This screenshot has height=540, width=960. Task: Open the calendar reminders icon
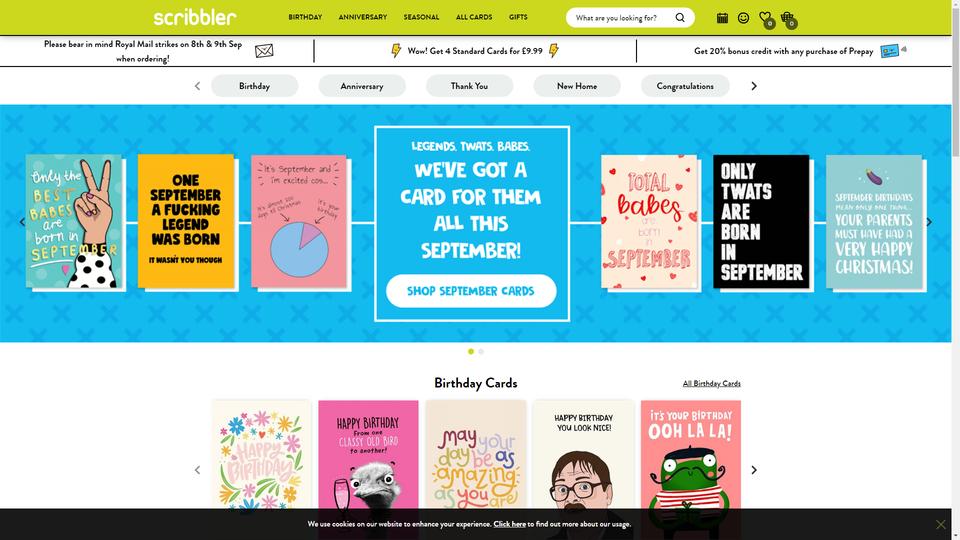click(722, 18)
